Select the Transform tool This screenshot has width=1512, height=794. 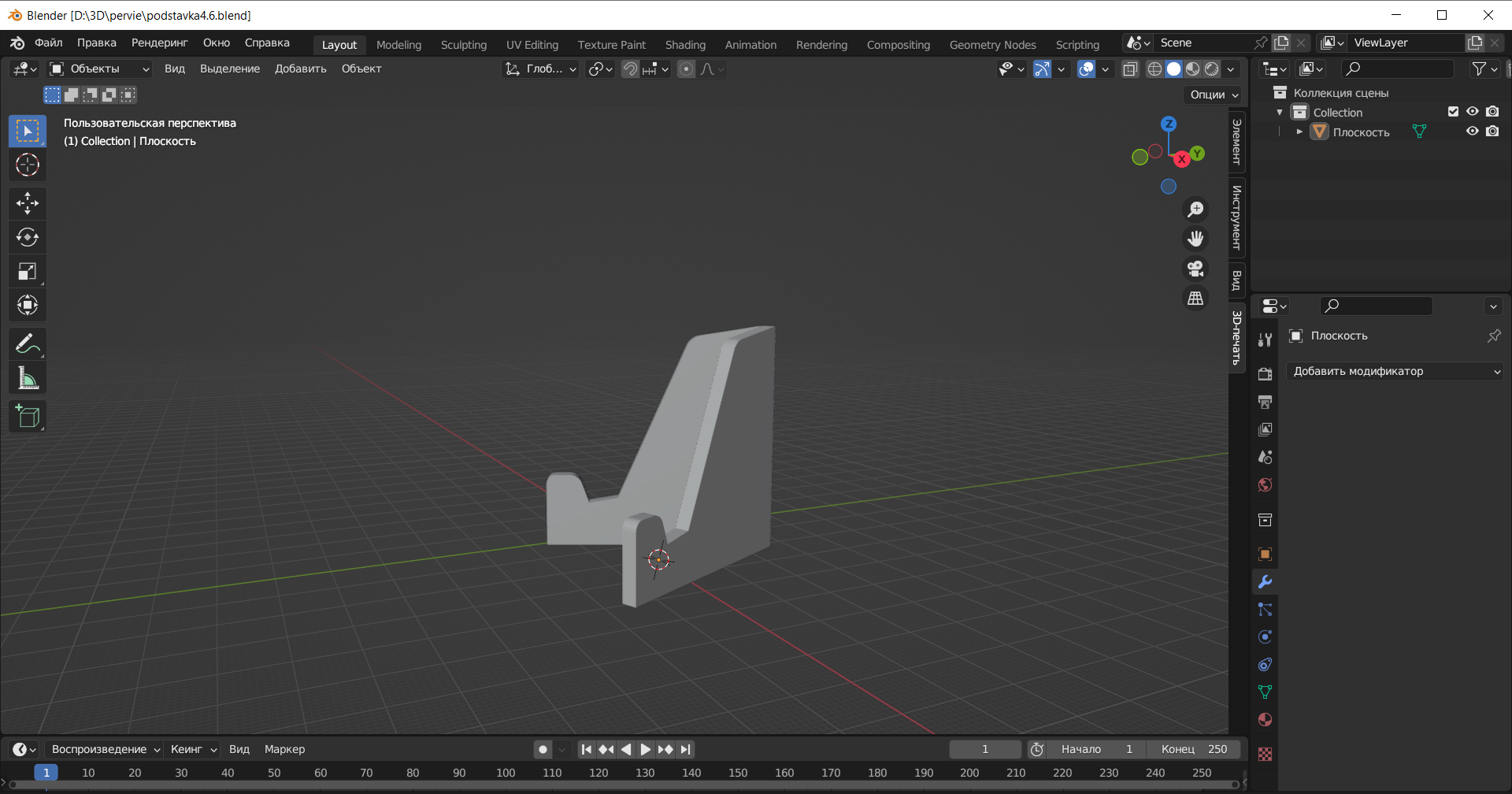28,306
